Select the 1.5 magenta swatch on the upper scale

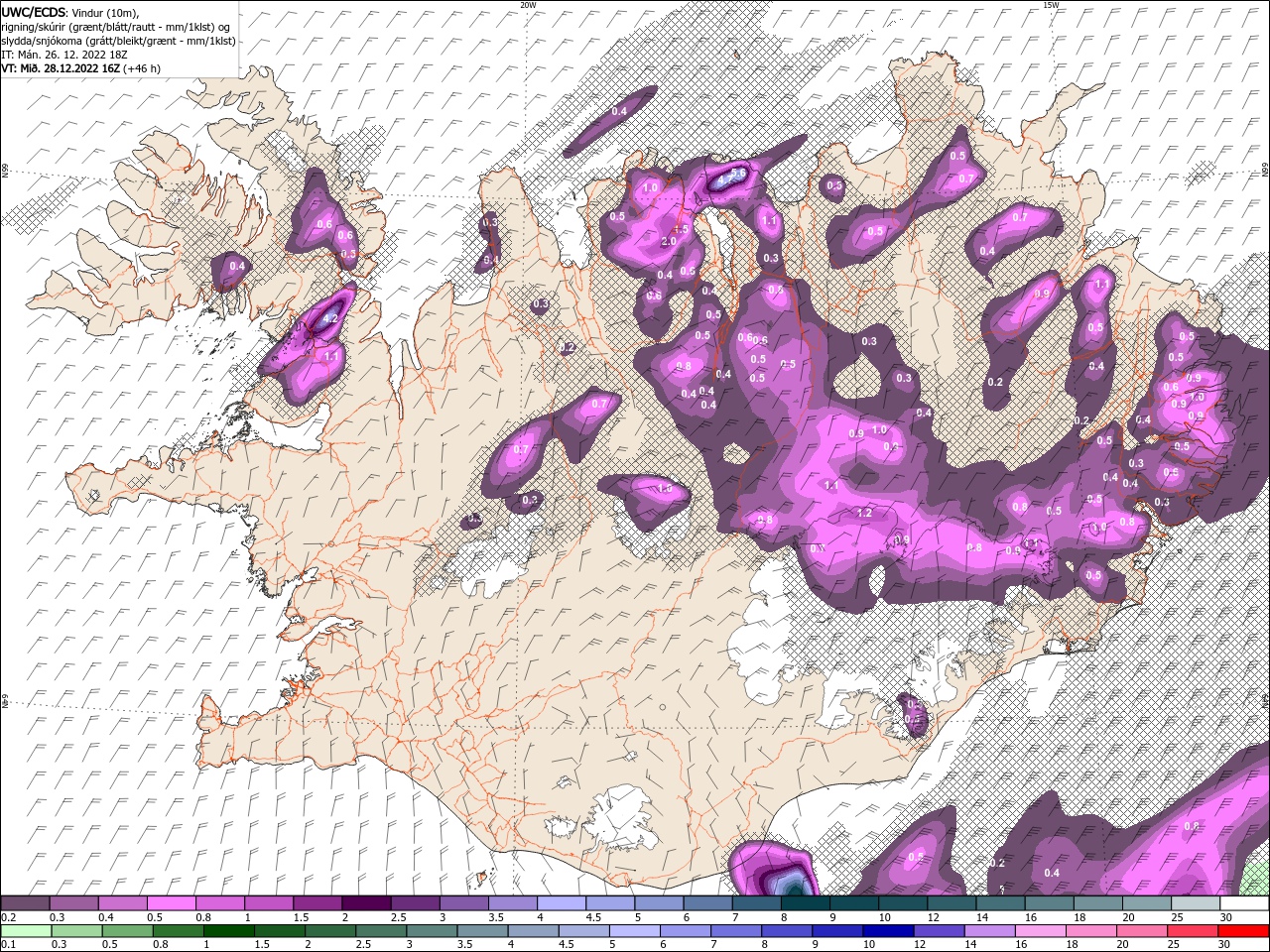(317, 903)
